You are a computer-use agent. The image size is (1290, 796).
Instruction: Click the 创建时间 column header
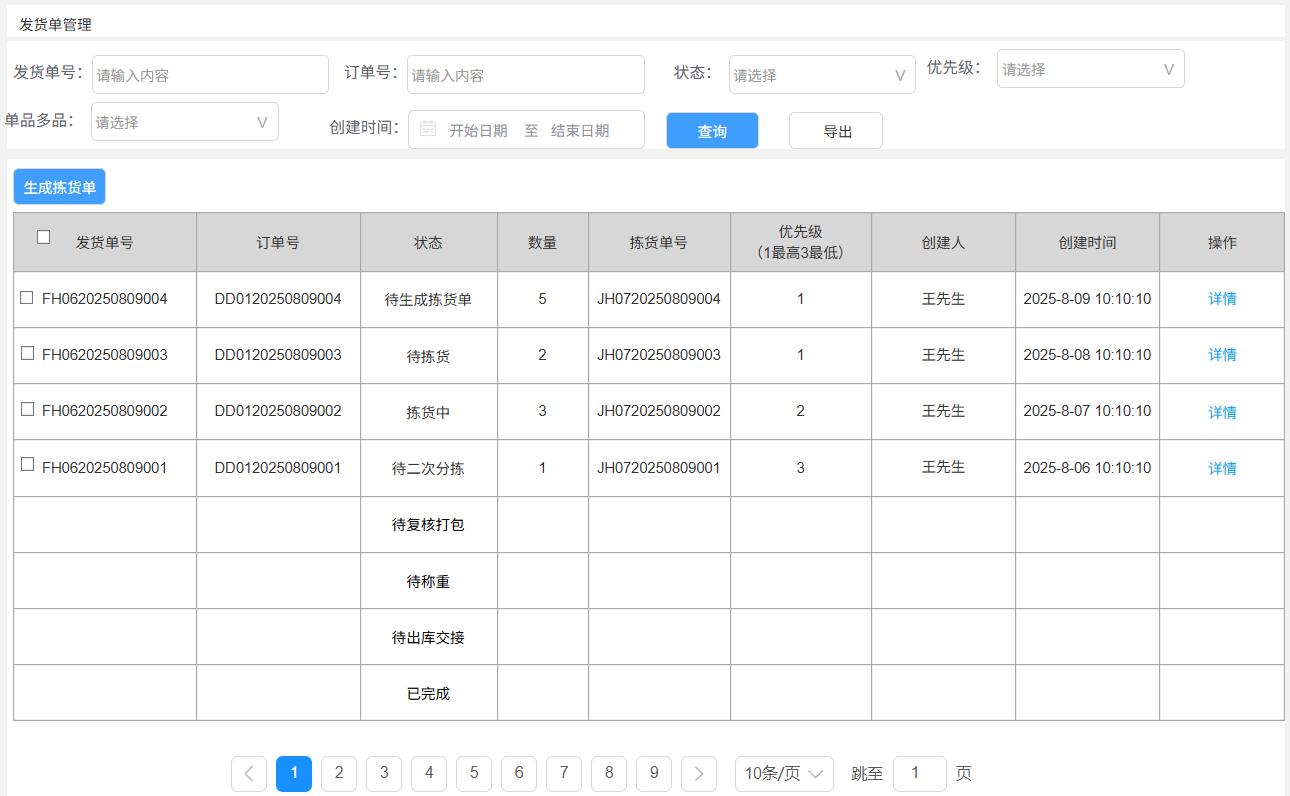pyautogui.click(x=1087, y=242)
